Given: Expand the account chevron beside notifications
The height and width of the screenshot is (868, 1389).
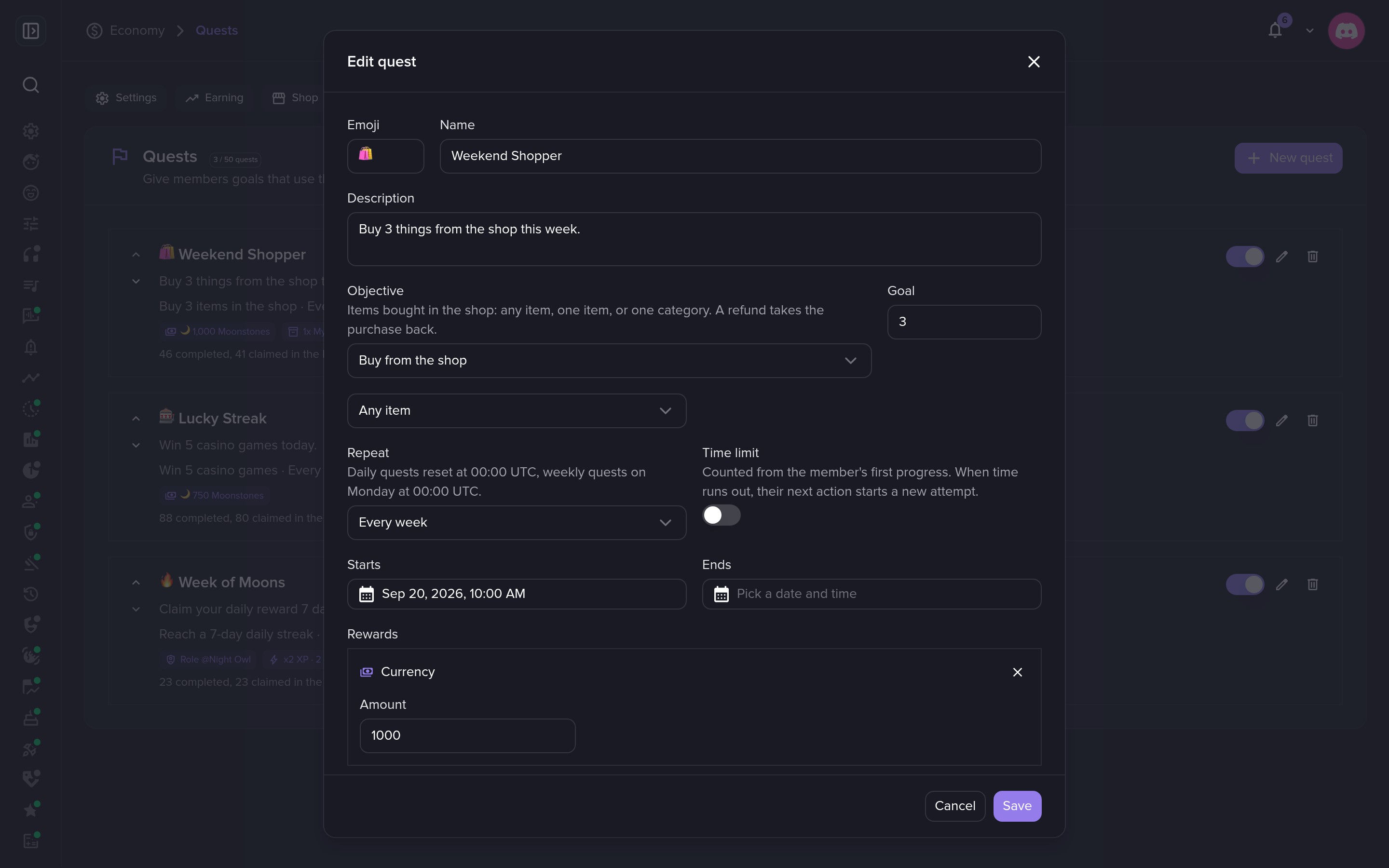Looking at the screenshot, I should tap(1309, 30).
